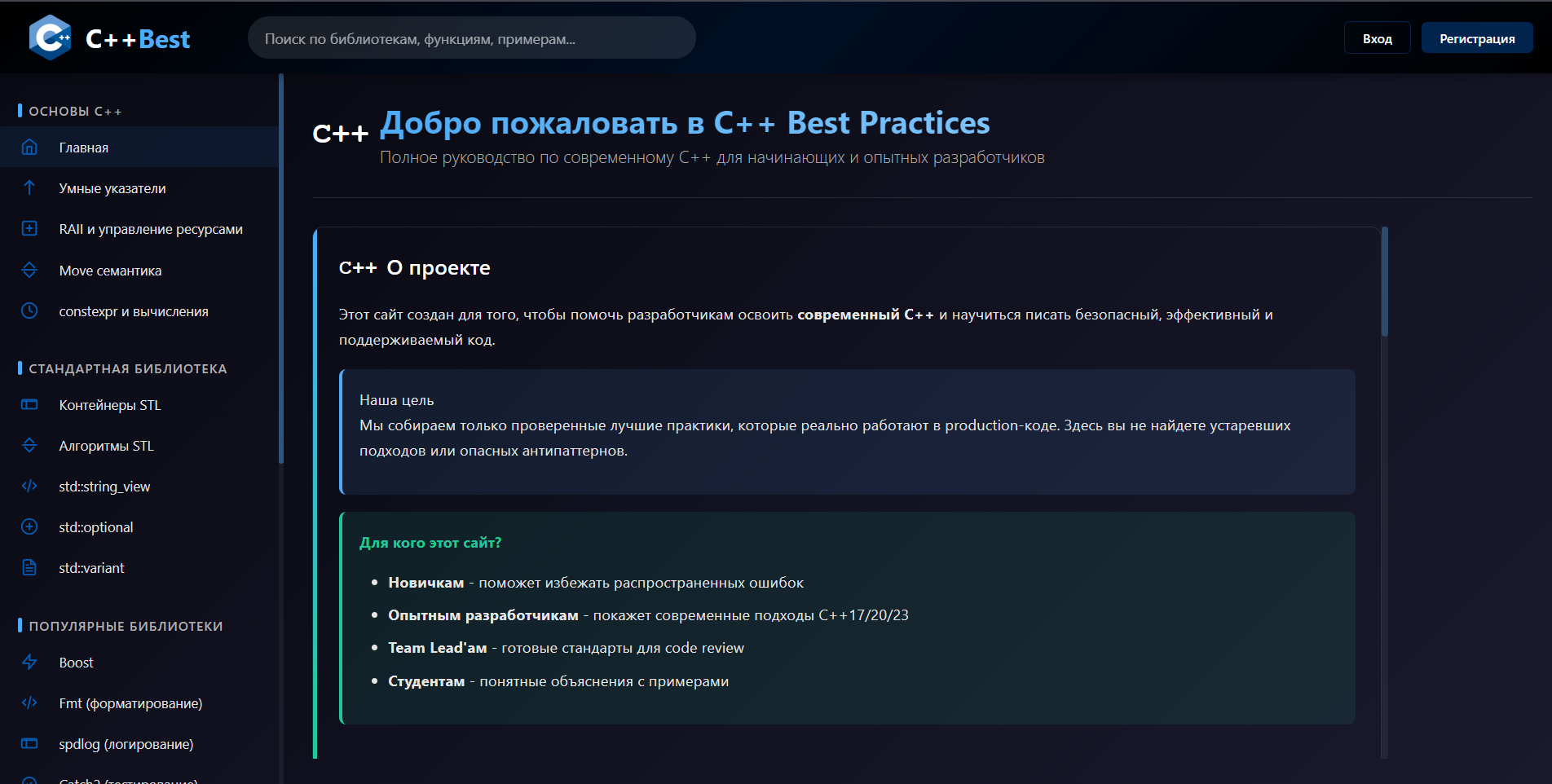Click the content panel scrollbar thumb
Screen dimensions: 1552x784
(x=1384, y=281)
